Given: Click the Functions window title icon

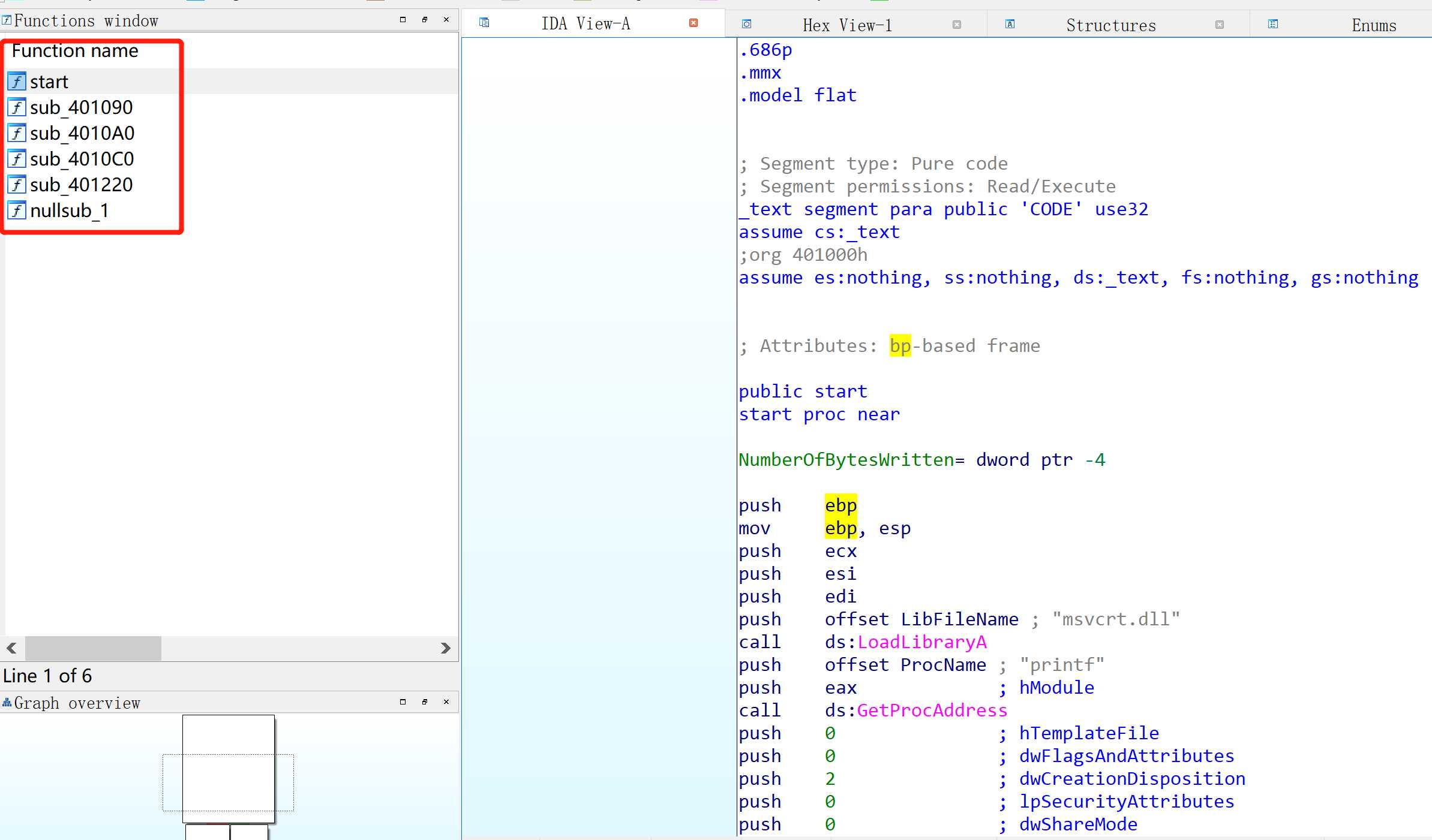Looking at the screenshot, I should click(7, 20).
